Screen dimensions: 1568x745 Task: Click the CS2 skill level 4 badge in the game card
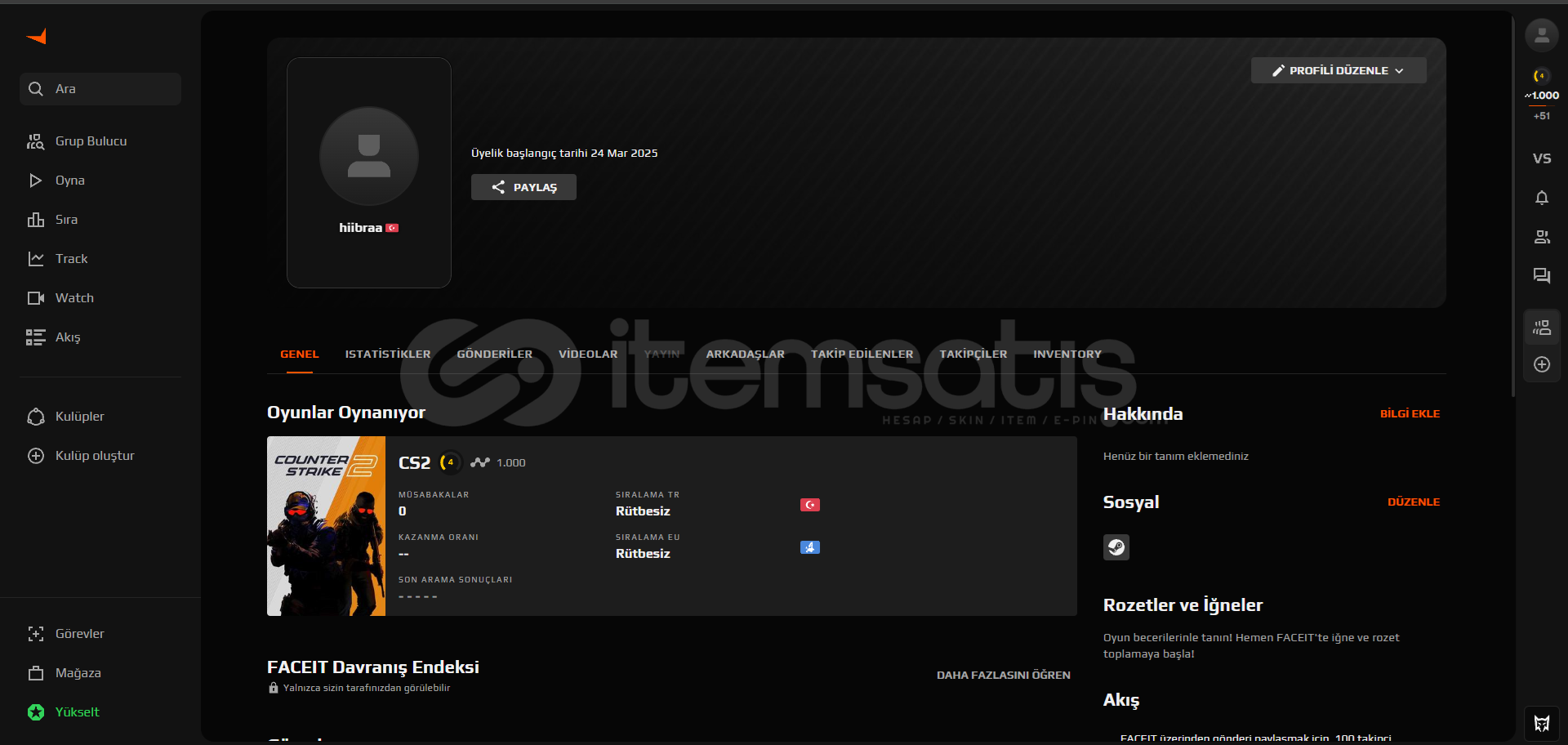click(x=450, y=462)
